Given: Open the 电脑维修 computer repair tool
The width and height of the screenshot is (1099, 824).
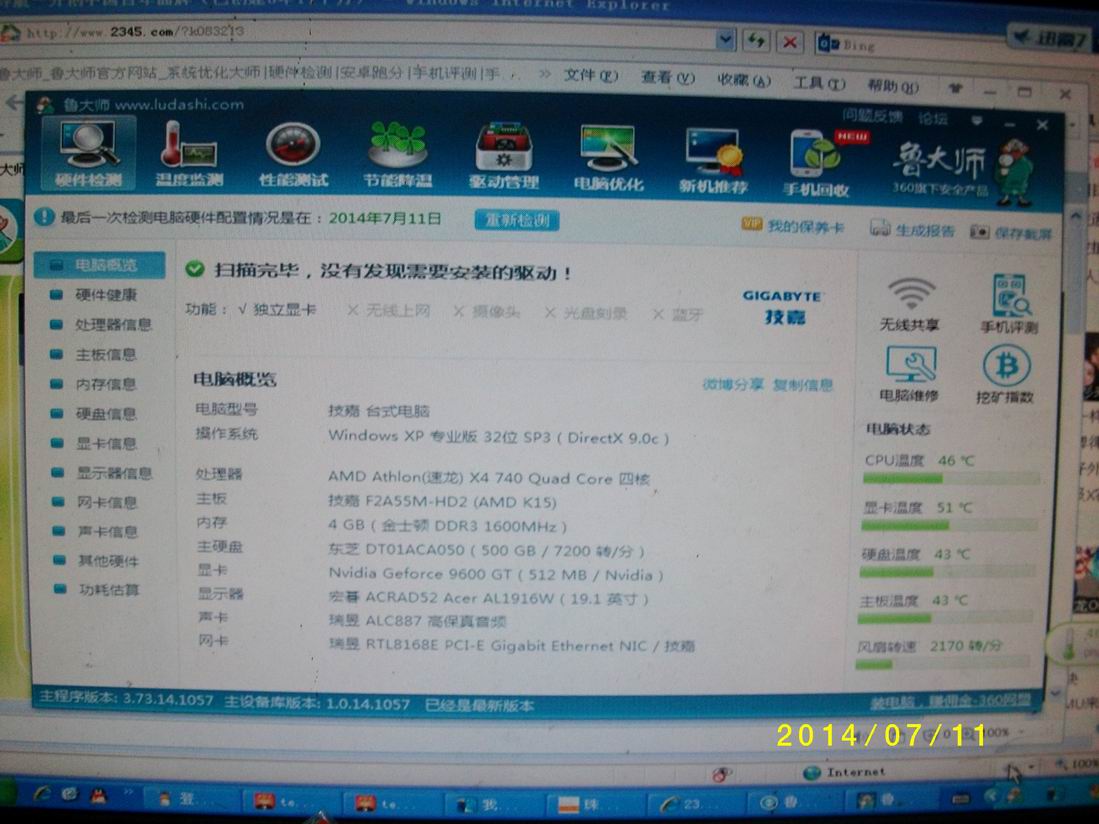Looking at the screenshot, I should pyautogui.click(x=910, y=374).
